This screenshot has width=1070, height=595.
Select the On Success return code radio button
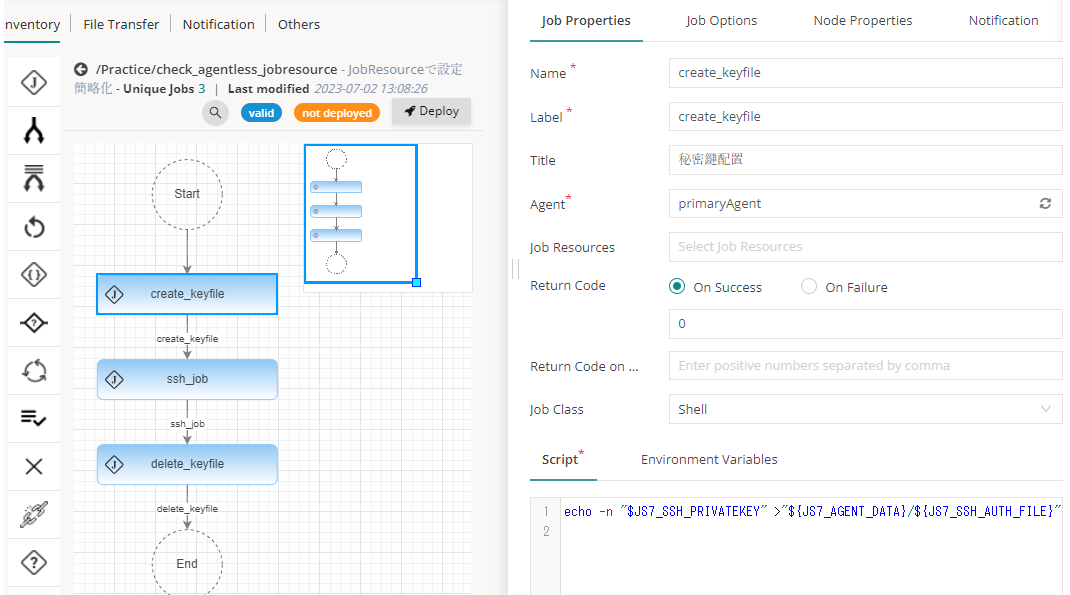[677, 286]
